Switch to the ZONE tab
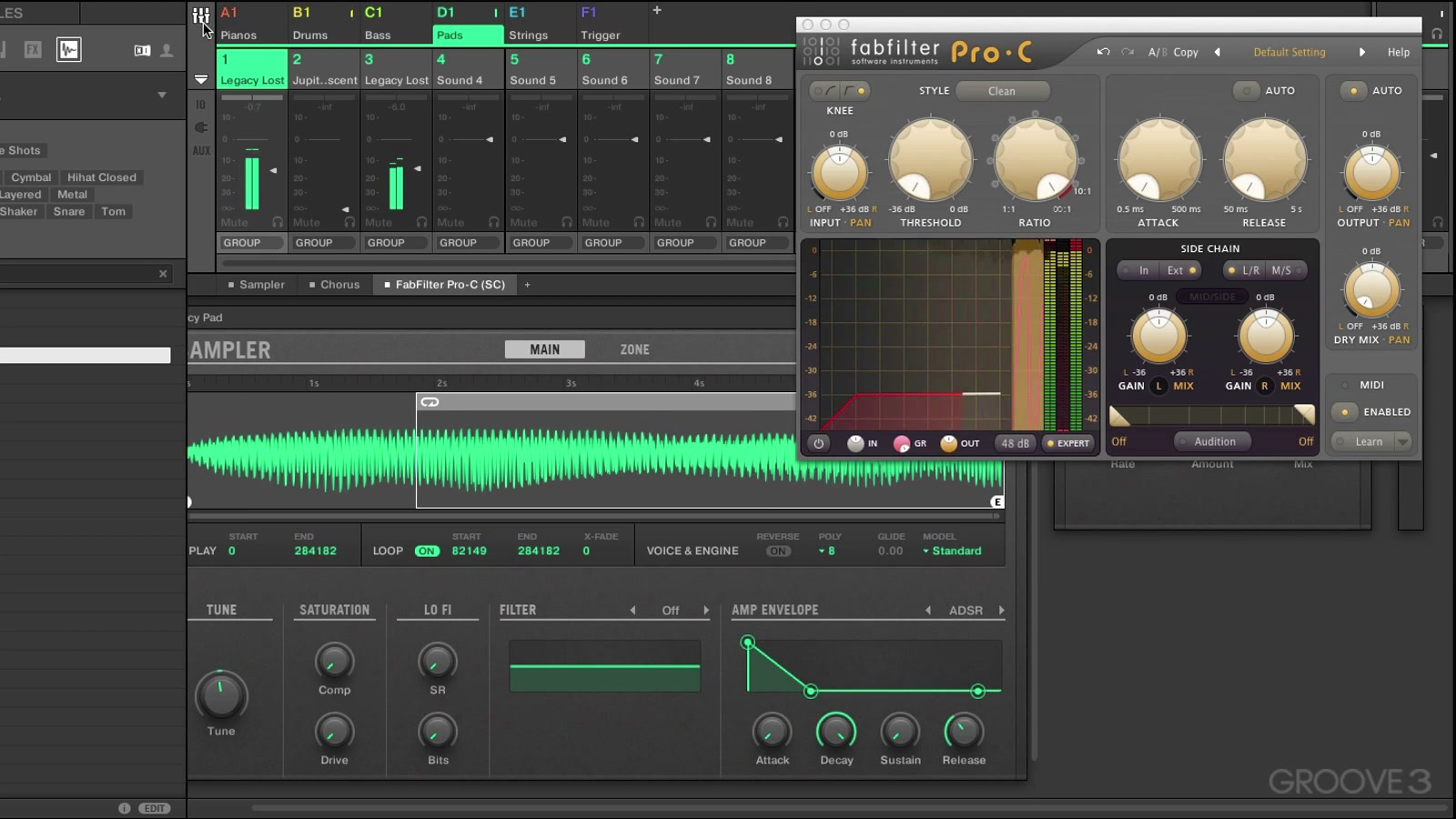1456x819 pixels. click(635, 349)
